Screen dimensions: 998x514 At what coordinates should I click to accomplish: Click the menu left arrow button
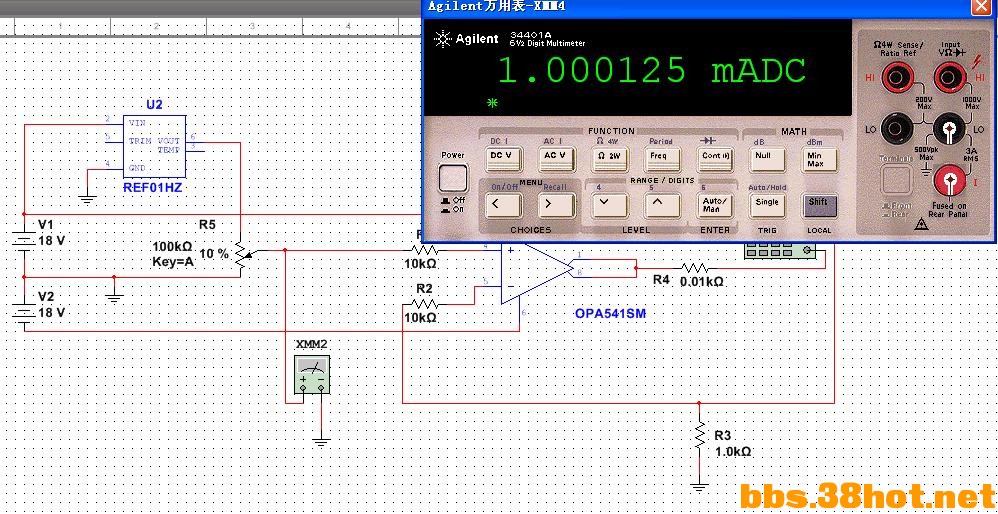point(504,205)
